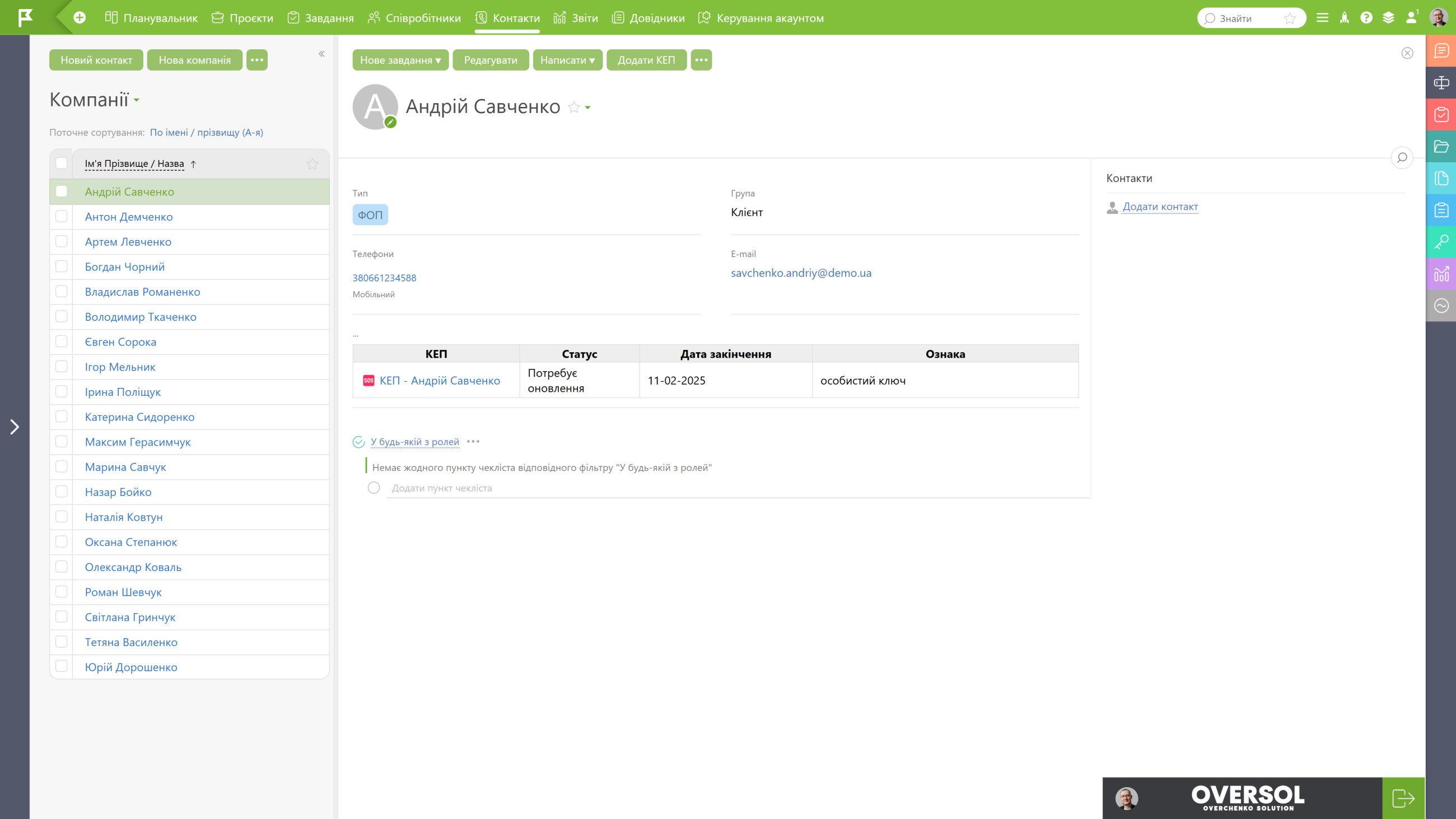1456x819 pixels.
Task: Close the contact detail panel
Action: 1407,53
